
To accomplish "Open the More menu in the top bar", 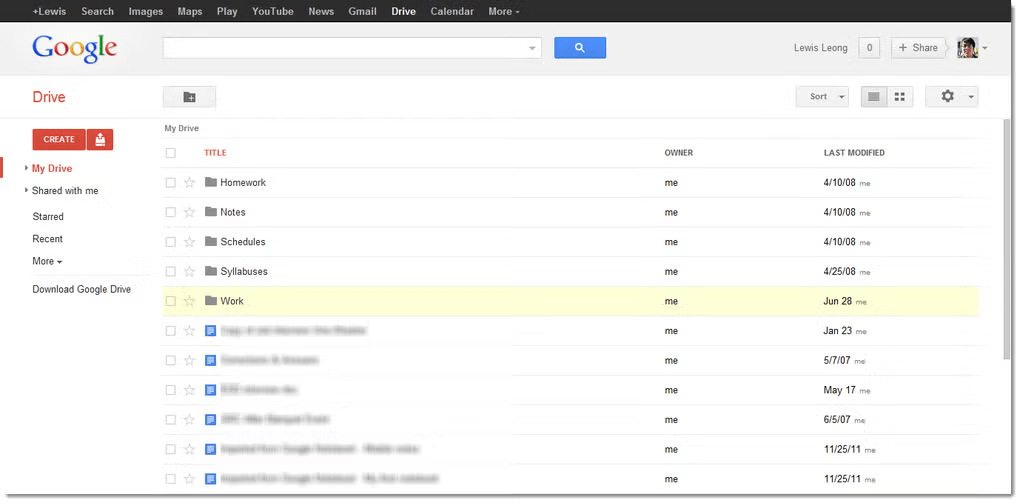I will (x=503, y=11).
